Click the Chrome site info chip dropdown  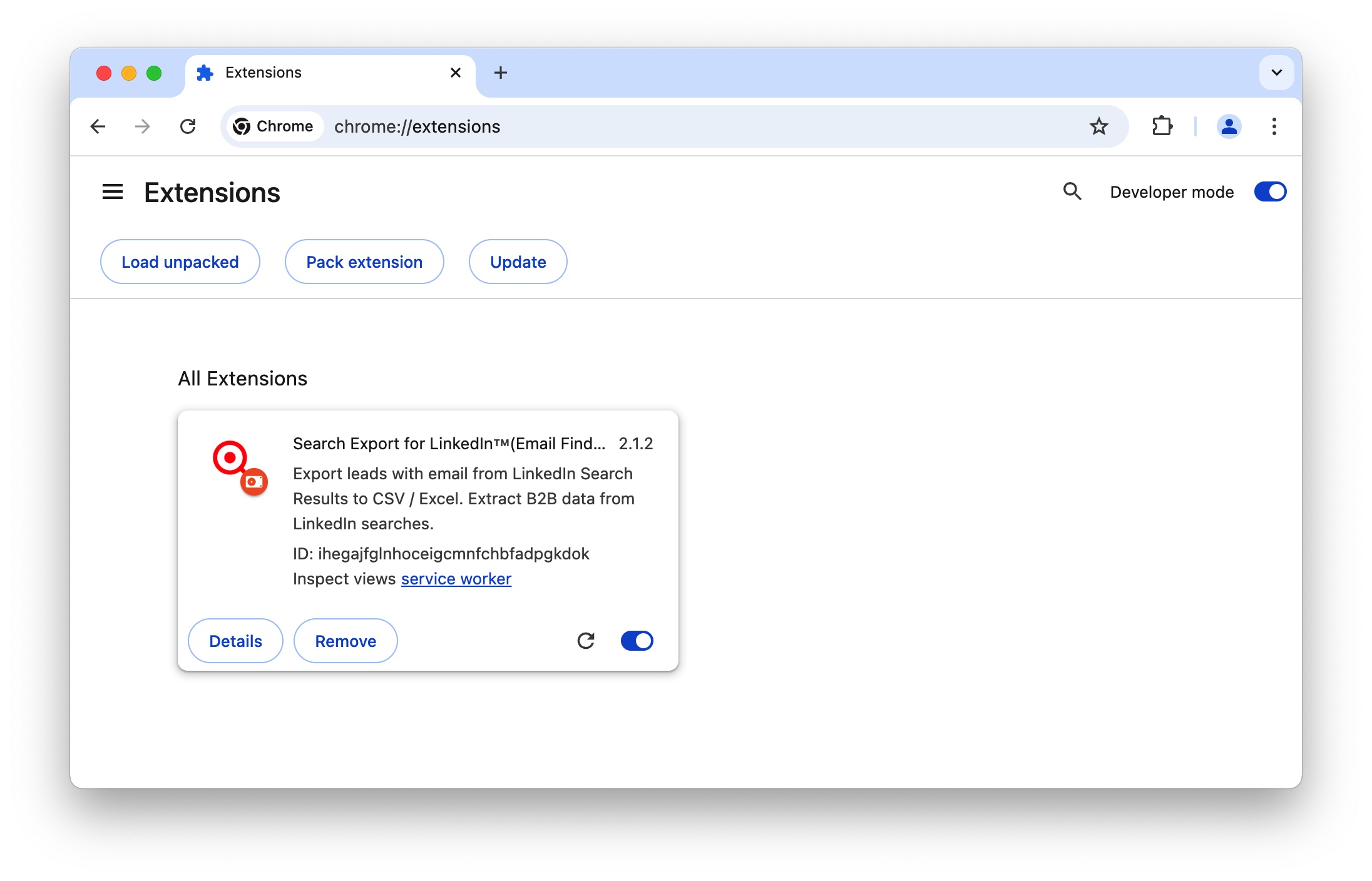tap(274, 126)
